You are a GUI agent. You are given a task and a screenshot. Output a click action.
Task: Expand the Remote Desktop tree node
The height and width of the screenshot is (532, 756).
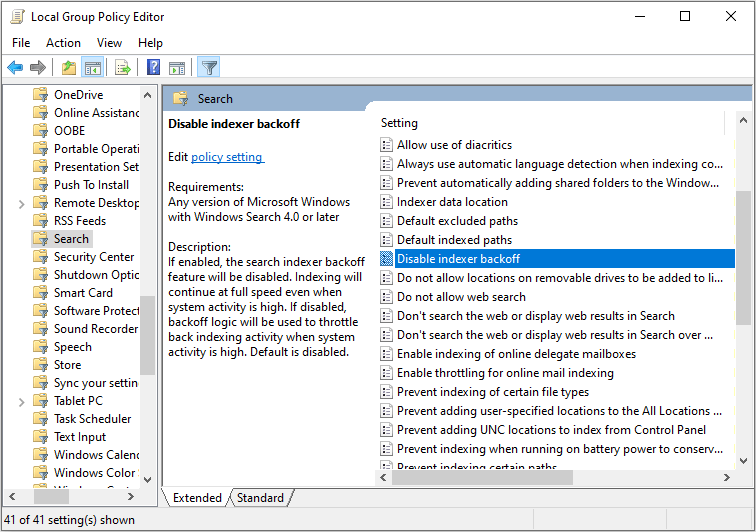point(21,204)
